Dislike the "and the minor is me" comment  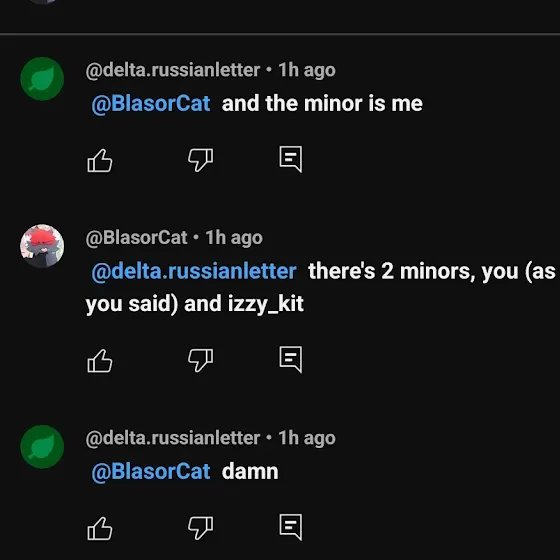click(200, 160)
